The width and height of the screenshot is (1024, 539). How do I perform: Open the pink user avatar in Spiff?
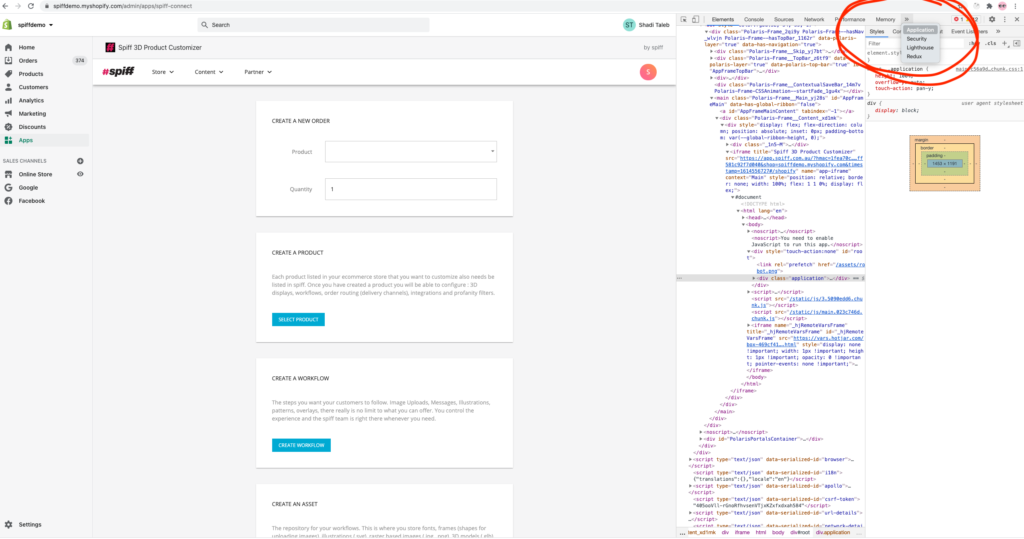point(648,72)
